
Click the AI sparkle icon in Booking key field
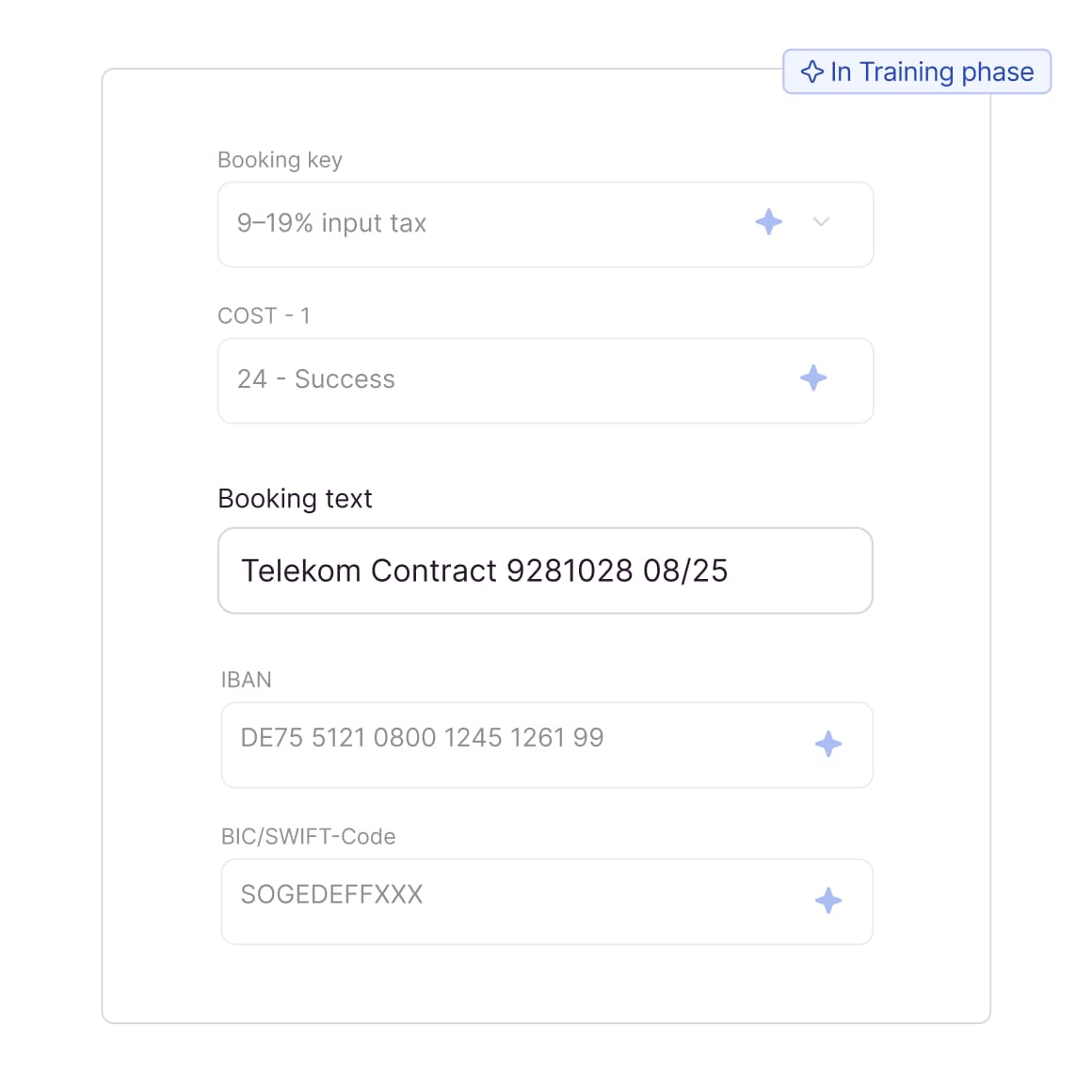point(769,222)
